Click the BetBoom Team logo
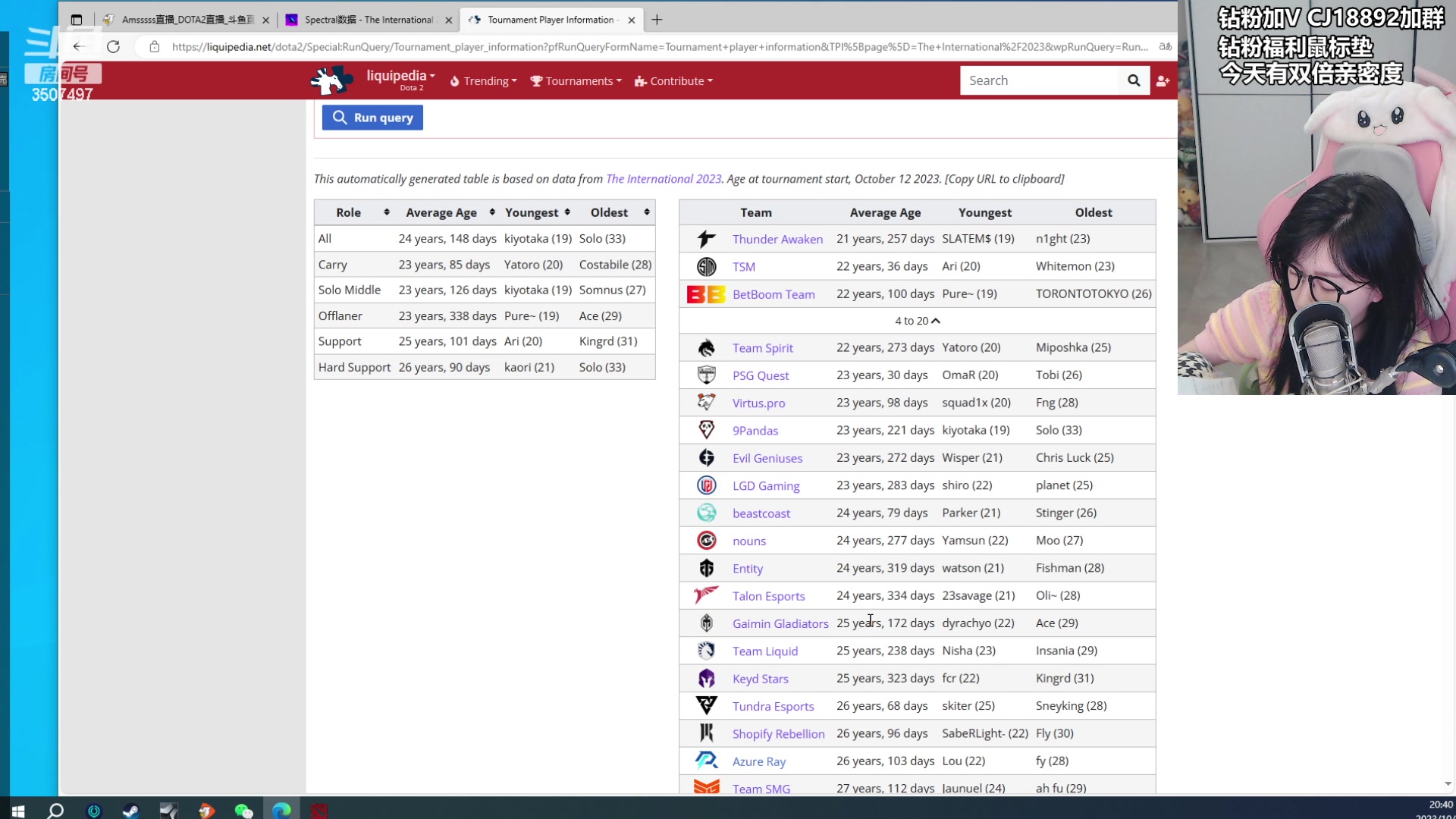 [706, 294]
